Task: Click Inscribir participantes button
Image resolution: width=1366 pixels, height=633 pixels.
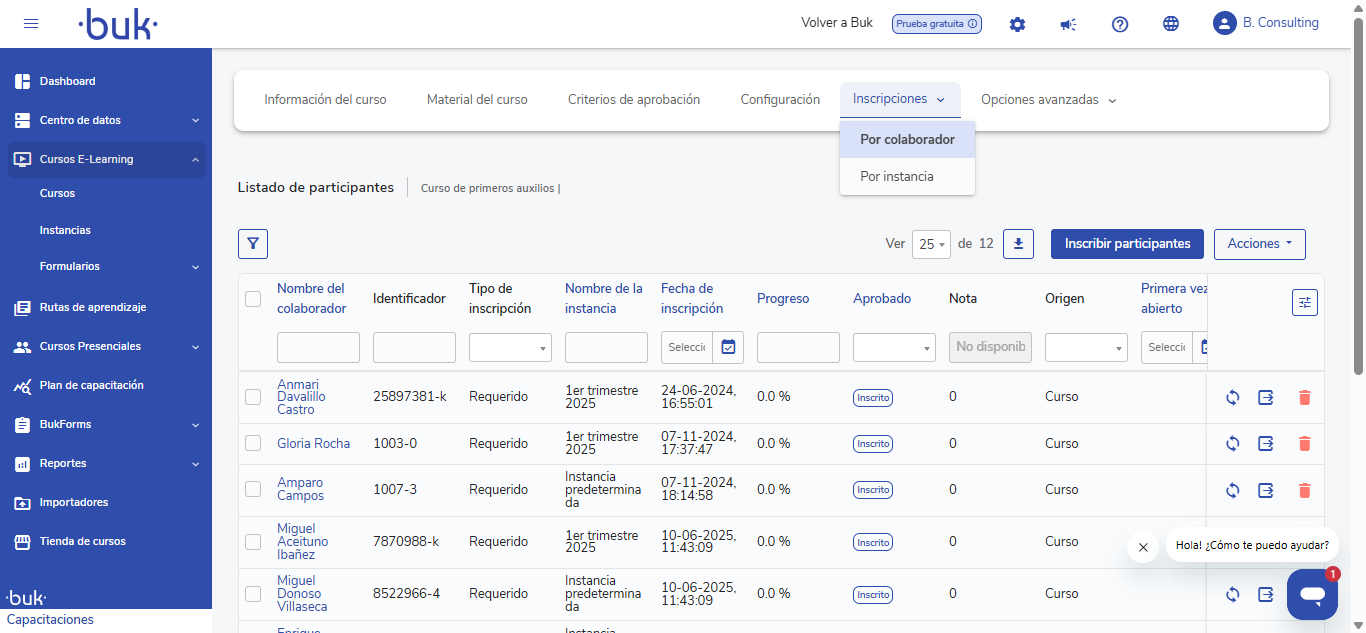Action: (1127, 243)
